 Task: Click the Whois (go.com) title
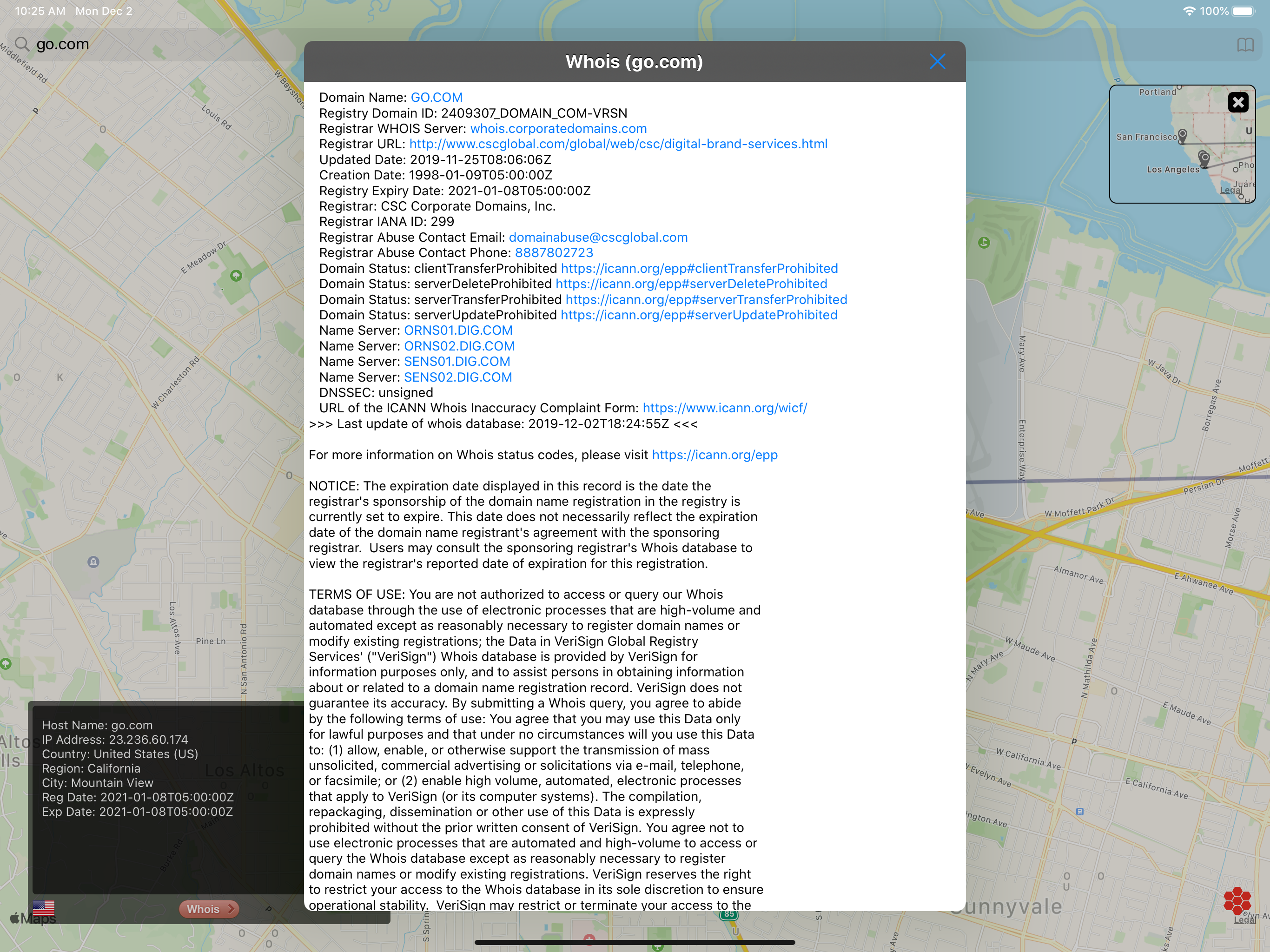634,61
